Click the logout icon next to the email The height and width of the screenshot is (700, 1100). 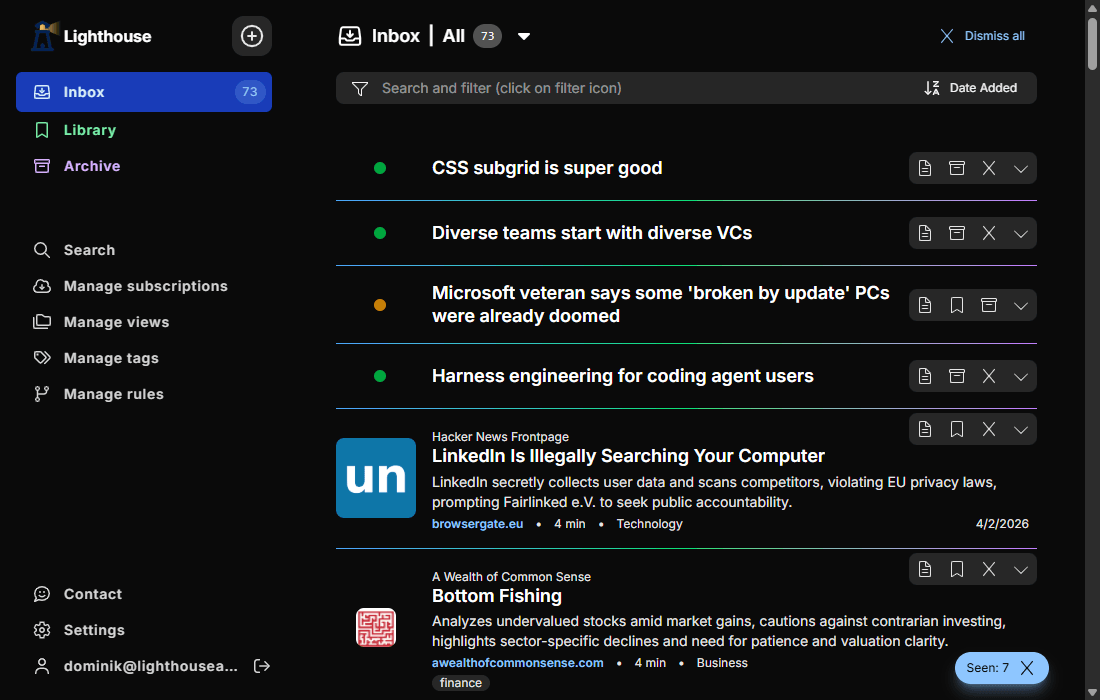tap(262, 666)
